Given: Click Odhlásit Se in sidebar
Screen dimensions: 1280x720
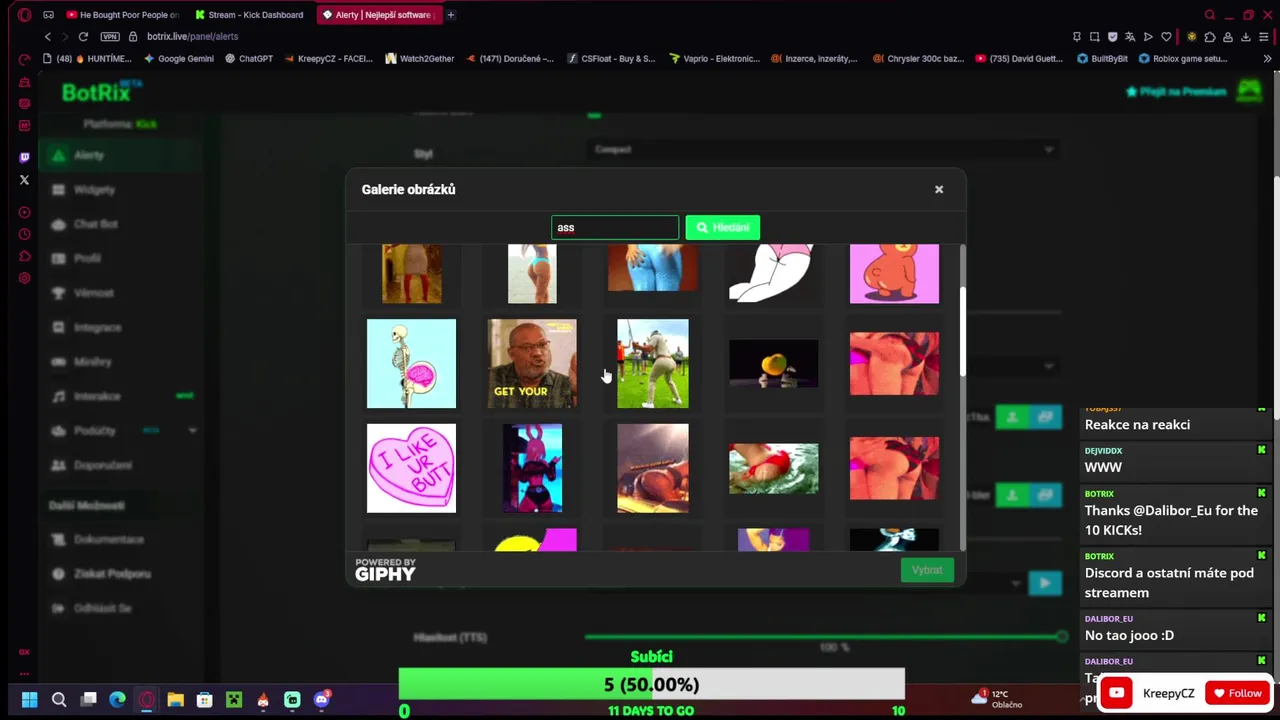Looking at the screenshot, I should click(x=101, y=608).
